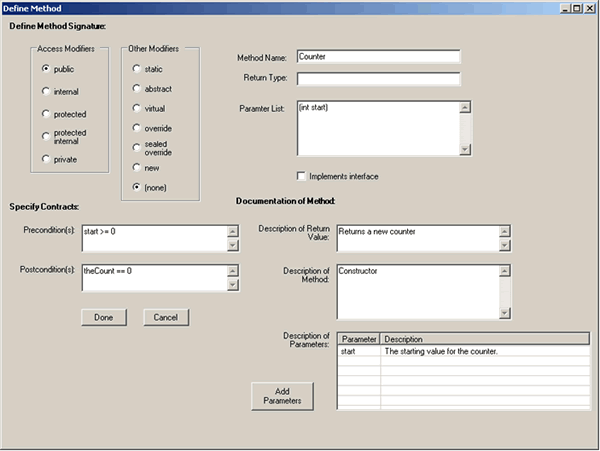Screen dimensions: 600x451
Task: Click the Precondition(s) text box
Action: coord(155,238)
